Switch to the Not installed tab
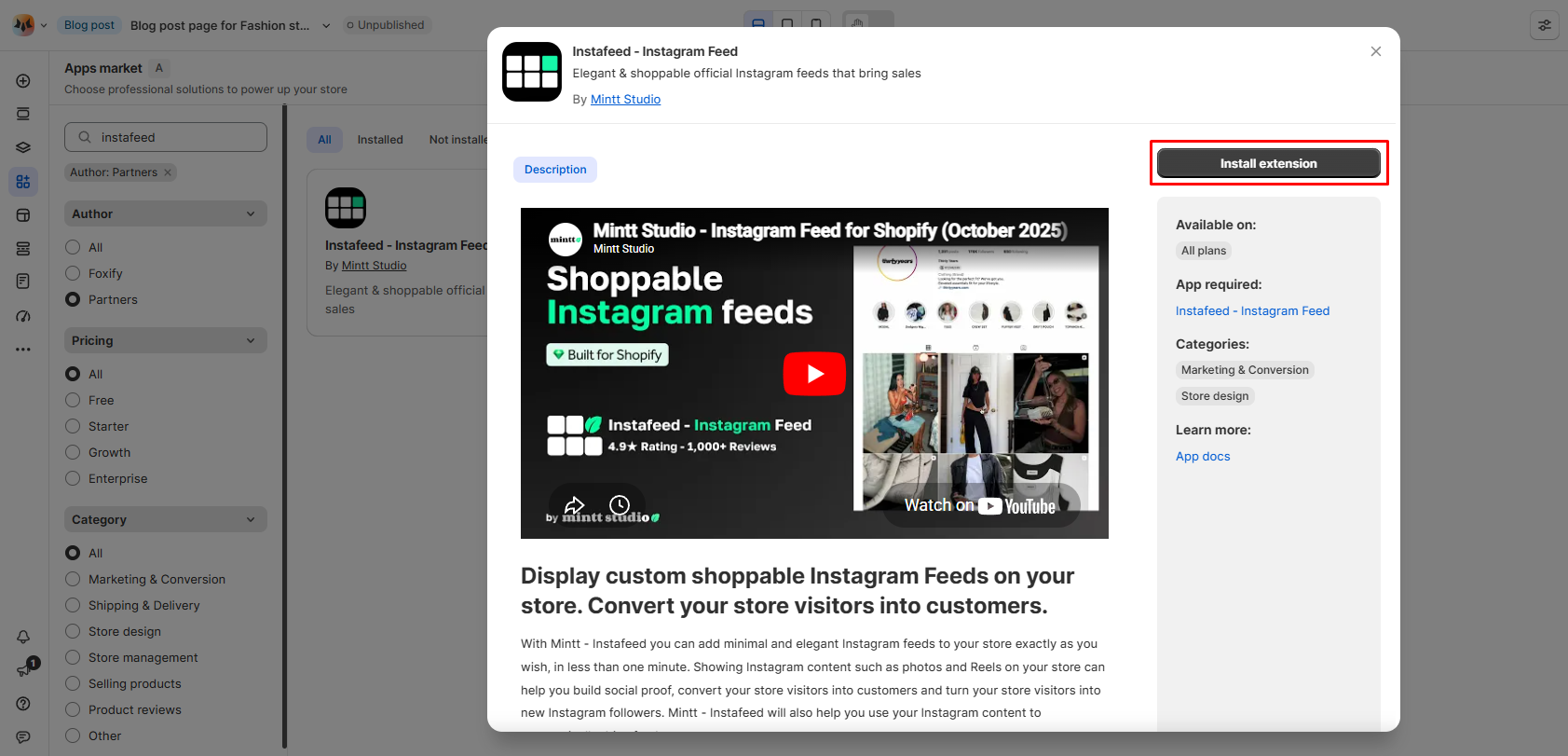Screen dimensions: 1568x756 click(x=457, y=140)
